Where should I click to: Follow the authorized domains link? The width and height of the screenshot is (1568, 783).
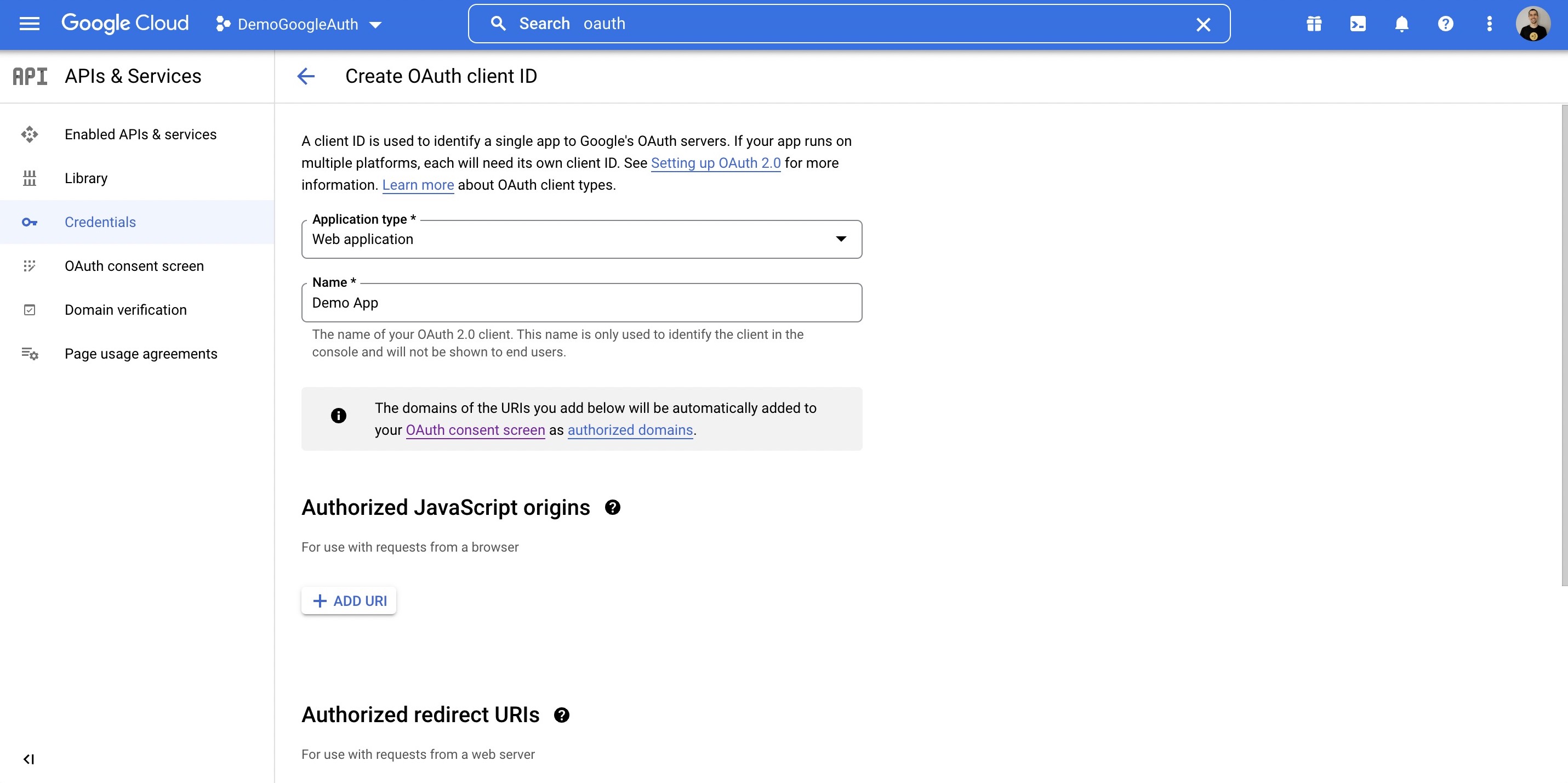pos(630,430)
